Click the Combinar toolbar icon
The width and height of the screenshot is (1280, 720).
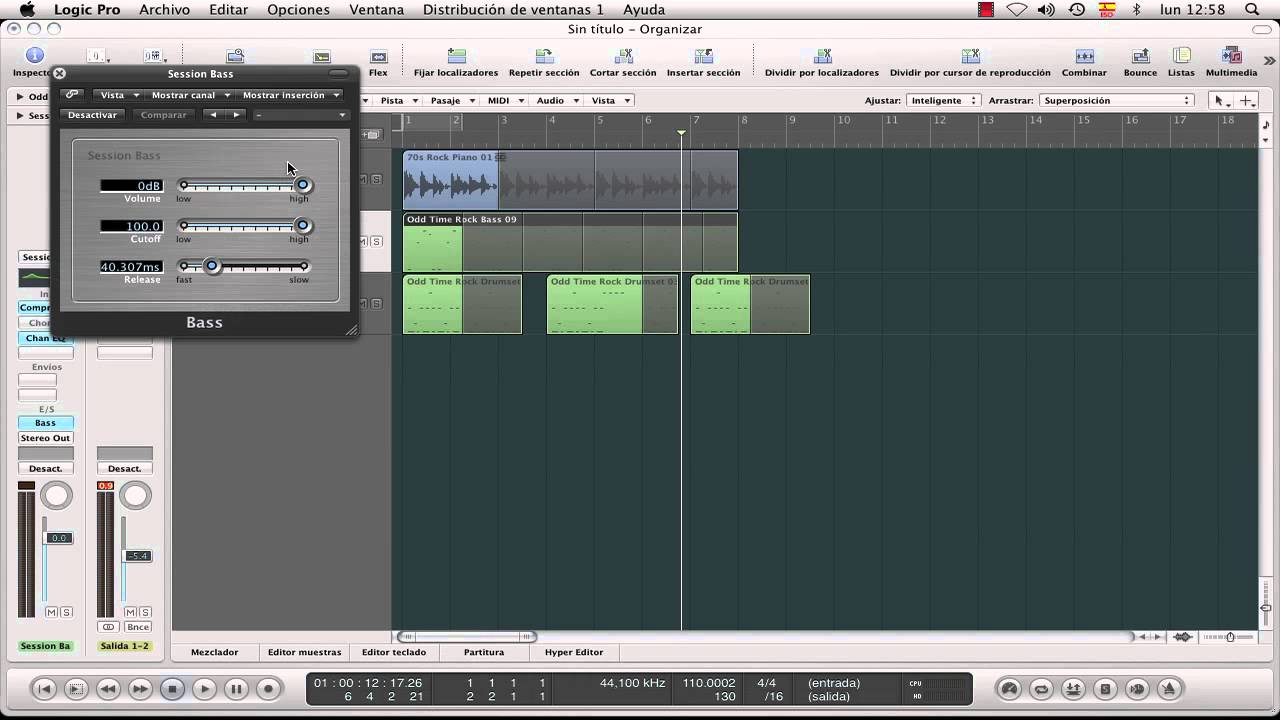(x=1084, y=57)
